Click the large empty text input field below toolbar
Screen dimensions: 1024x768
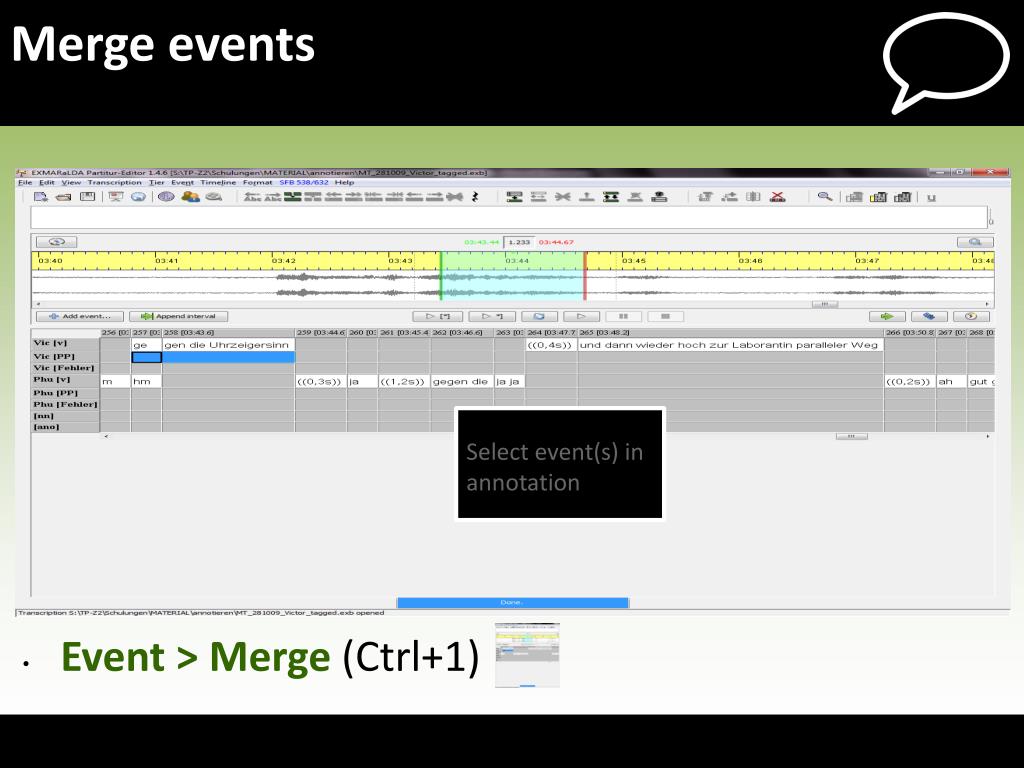click(x=509, y=217)
